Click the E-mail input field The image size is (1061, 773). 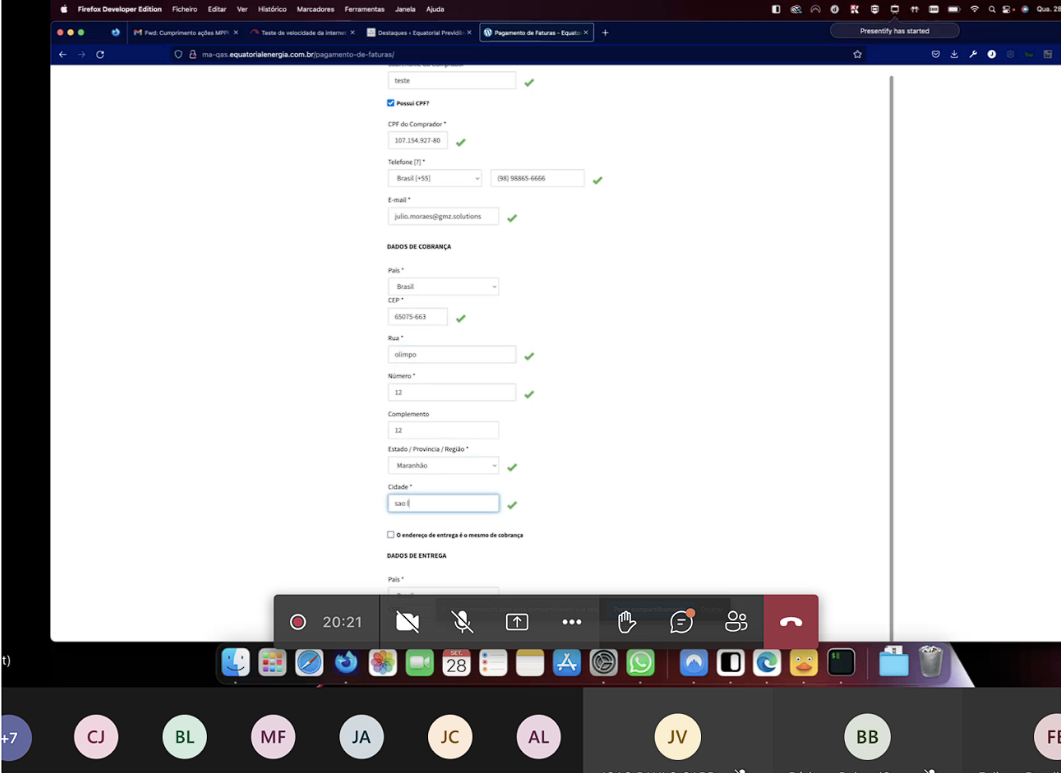point(443,217)
